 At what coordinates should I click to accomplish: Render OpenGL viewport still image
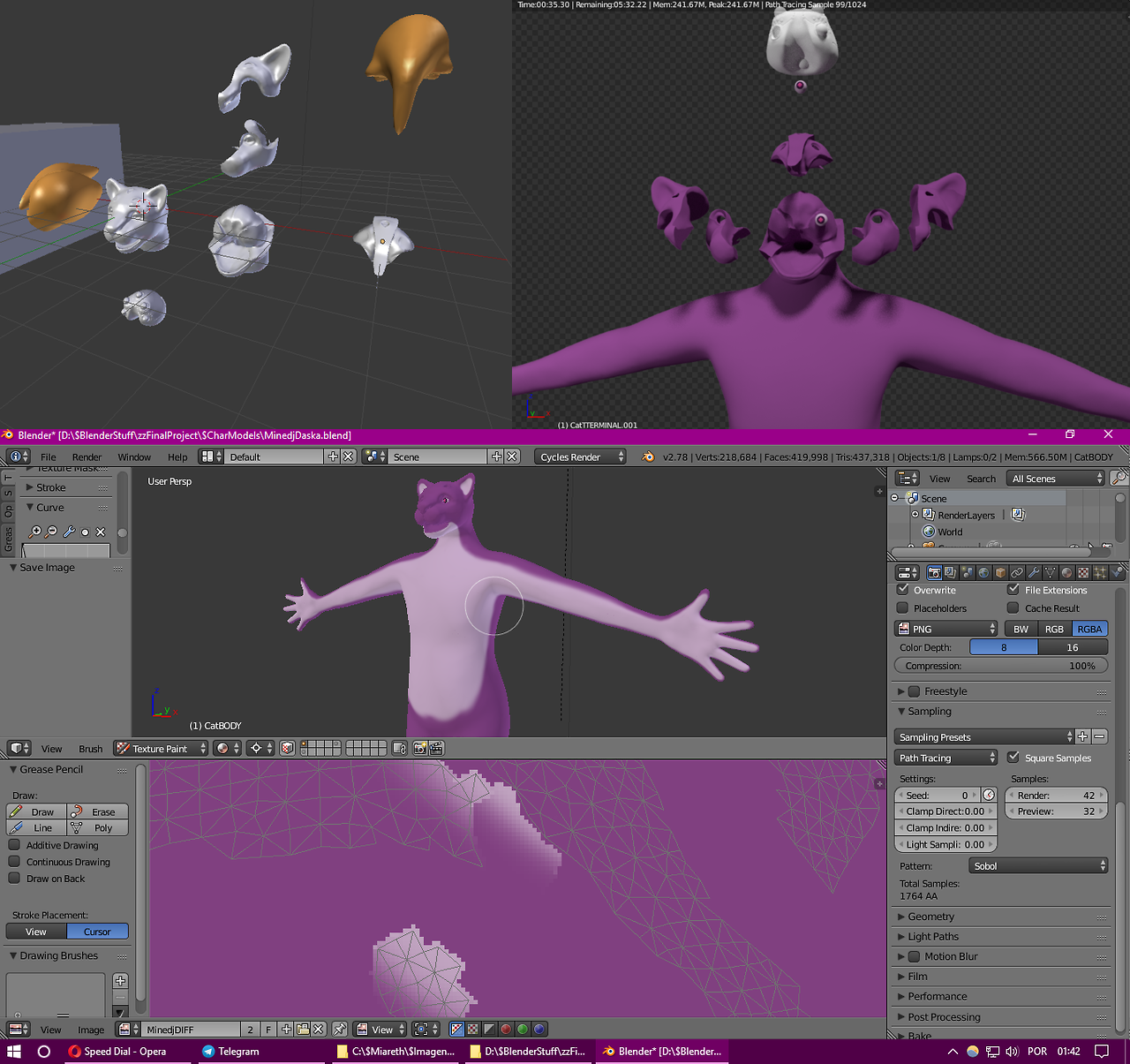click(x=420, y=748)
